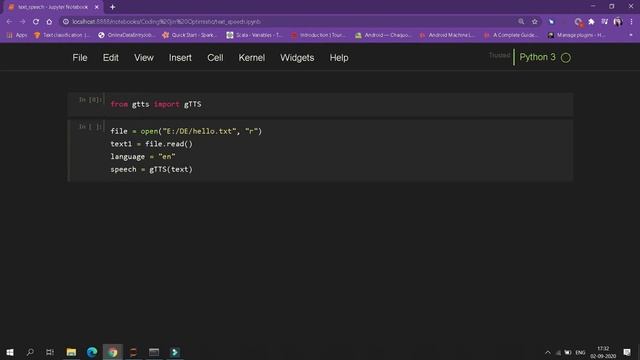This screenshot has height=360, width=640.
Task: Click the Python 3 kernel name
Action: [537, 57]
